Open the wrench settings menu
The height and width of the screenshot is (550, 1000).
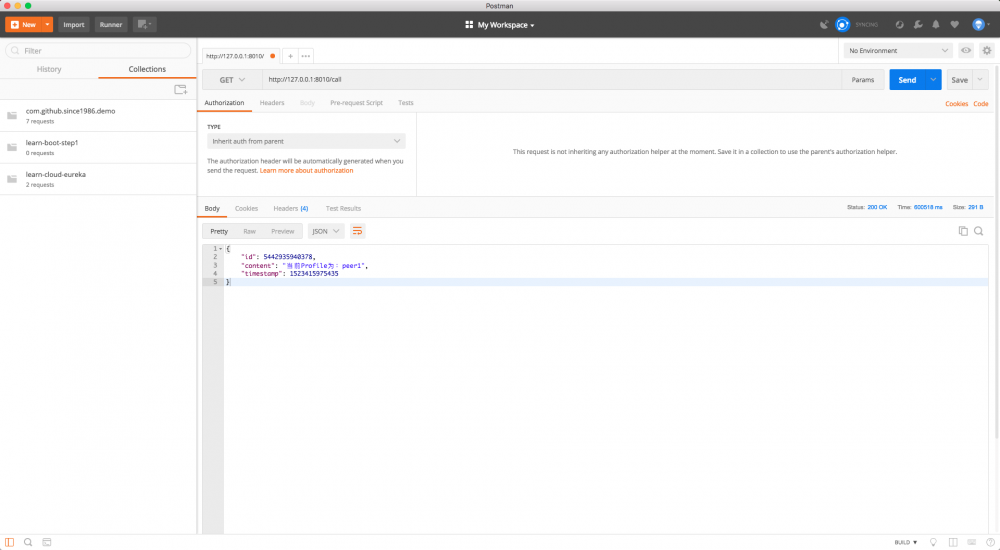(x=918, y=24)
